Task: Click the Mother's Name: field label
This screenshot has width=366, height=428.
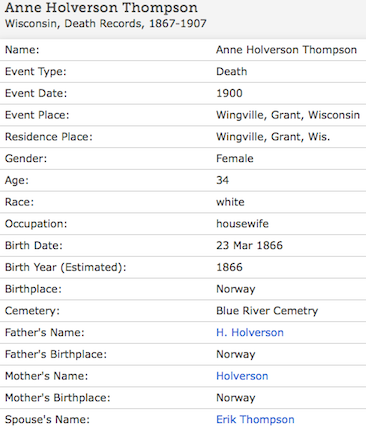Action: tap(47, 376)
